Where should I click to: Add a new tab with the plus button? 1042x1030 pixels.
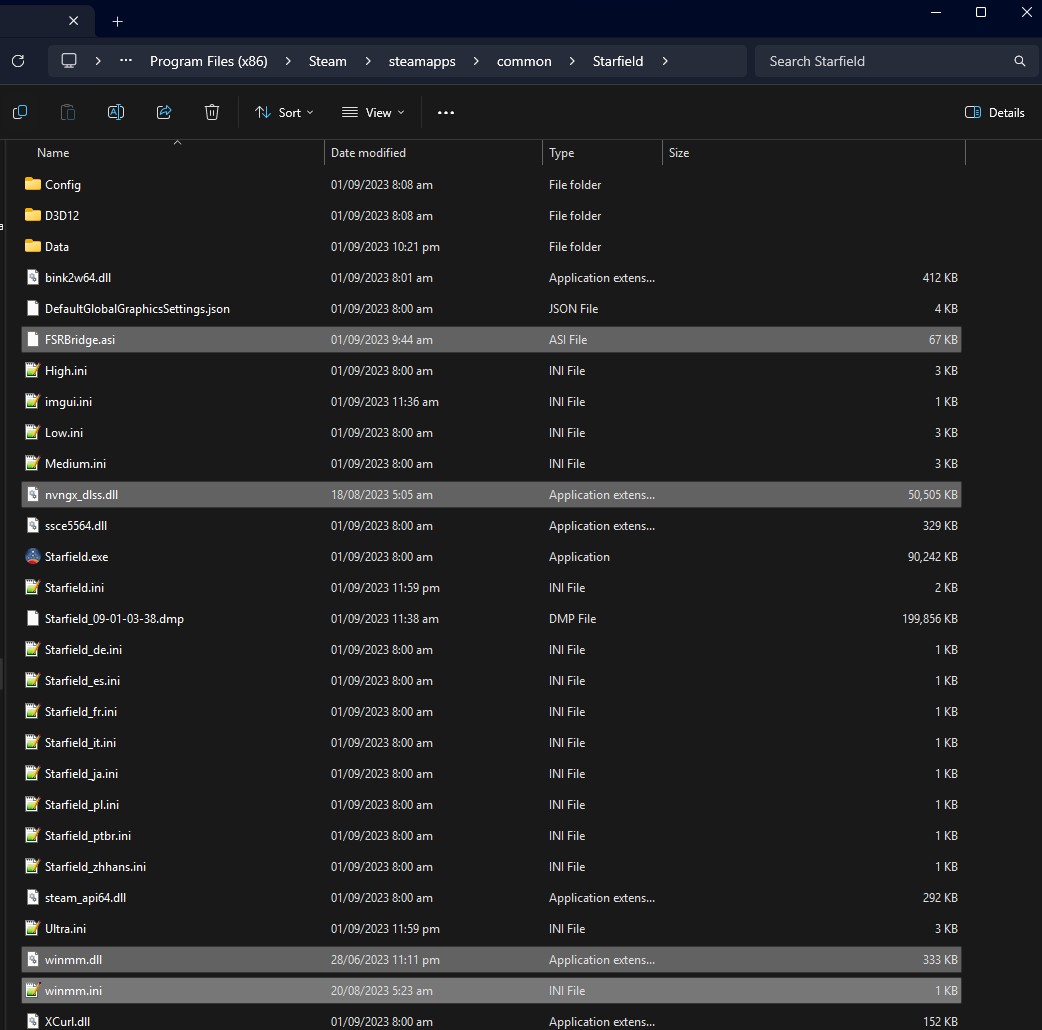[118, 22]
